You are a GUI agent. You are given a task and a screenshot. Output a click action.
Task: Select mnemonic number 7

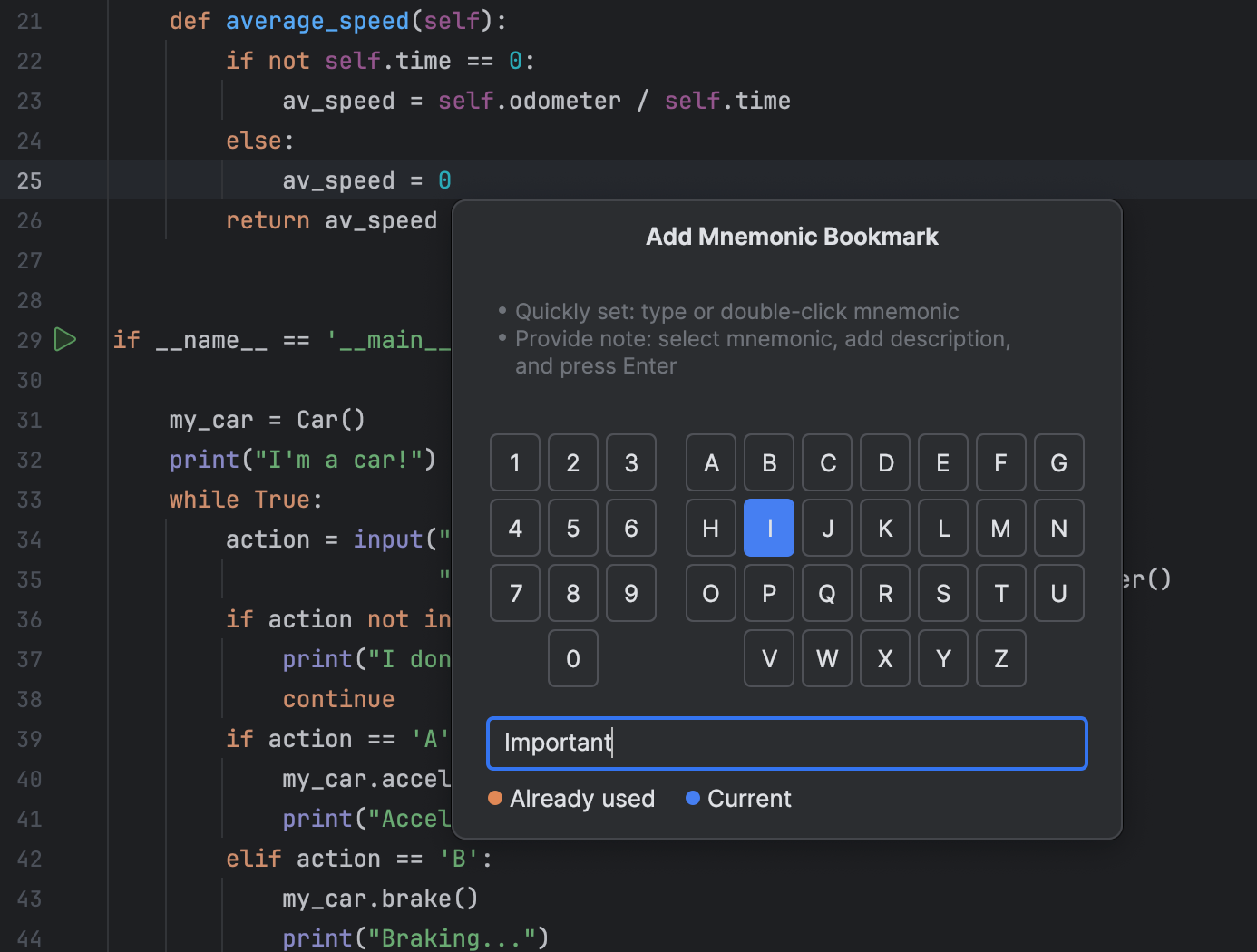pyautogui.click(x=514, y=593)
